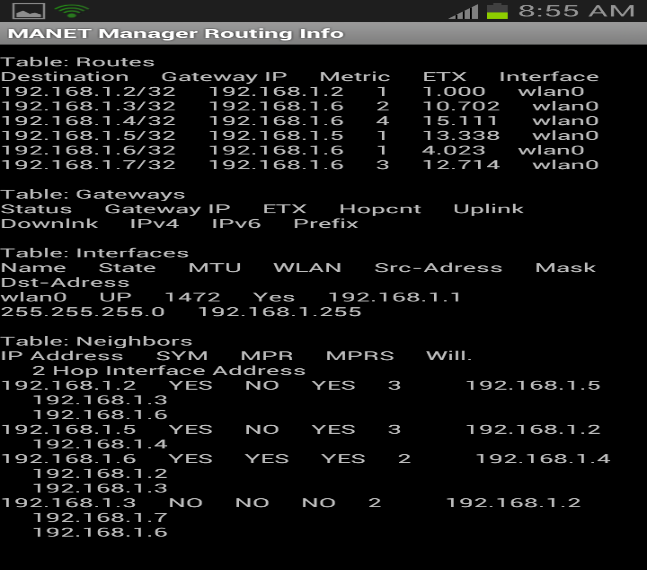This screenshot has width=647, height=570.
Task: Click the netmask 255.255.255.0
Action: click(x=83, y=312)
